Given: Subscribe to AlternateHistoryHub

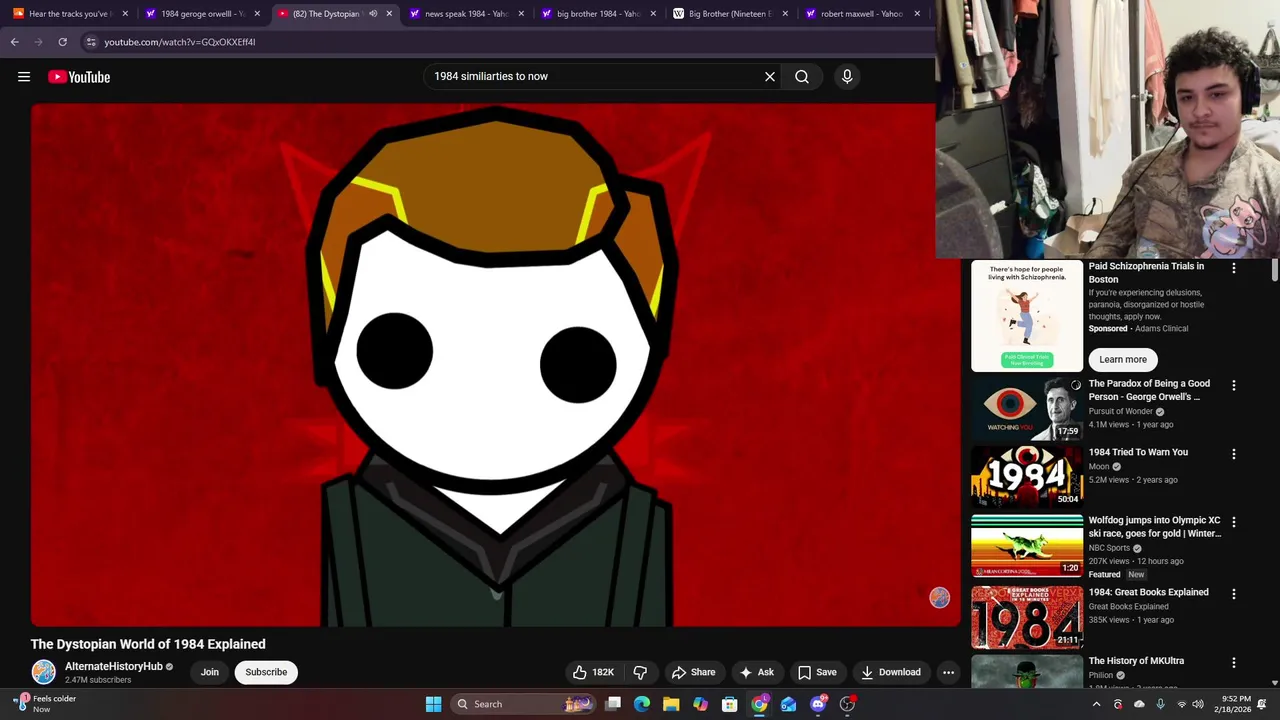Looking at the screenshot, I should click(266, 672).
